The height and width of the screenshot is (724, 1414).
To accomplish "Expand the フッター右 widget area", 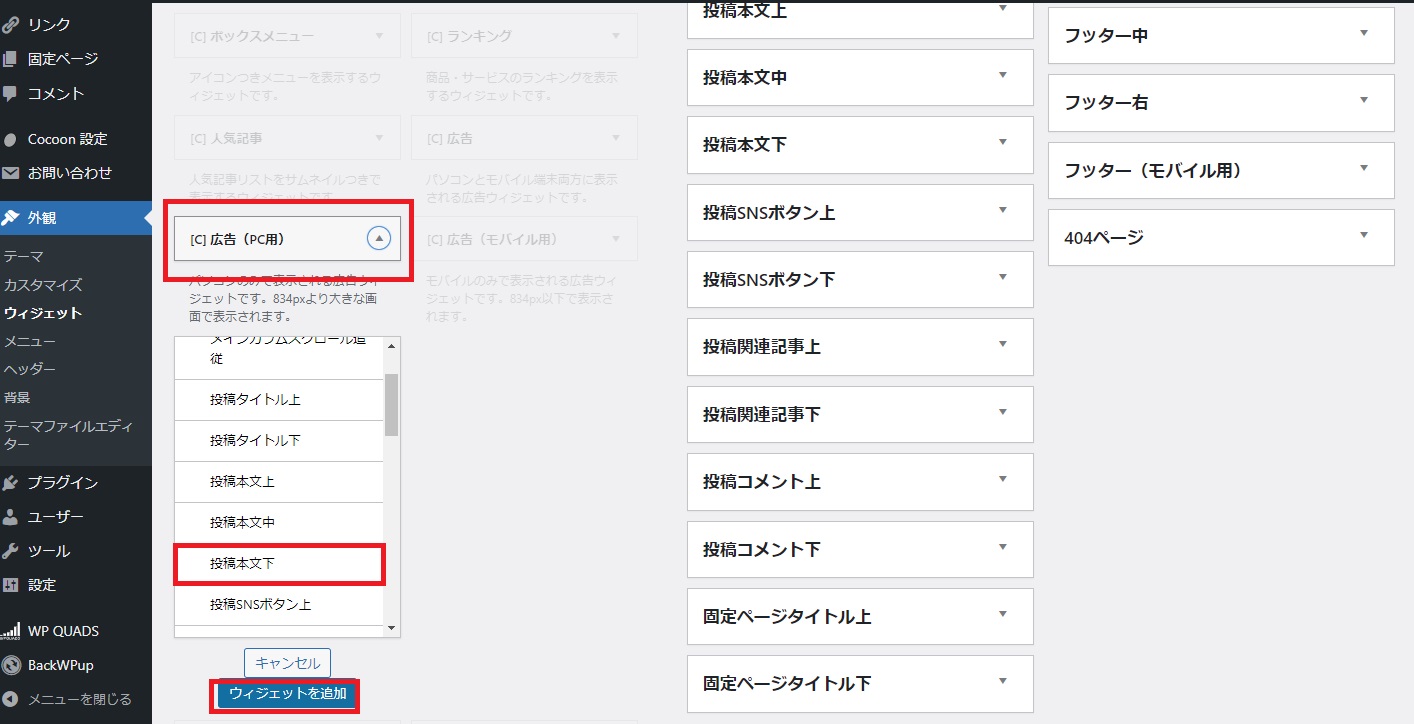I will click(x=1363, y=101).
